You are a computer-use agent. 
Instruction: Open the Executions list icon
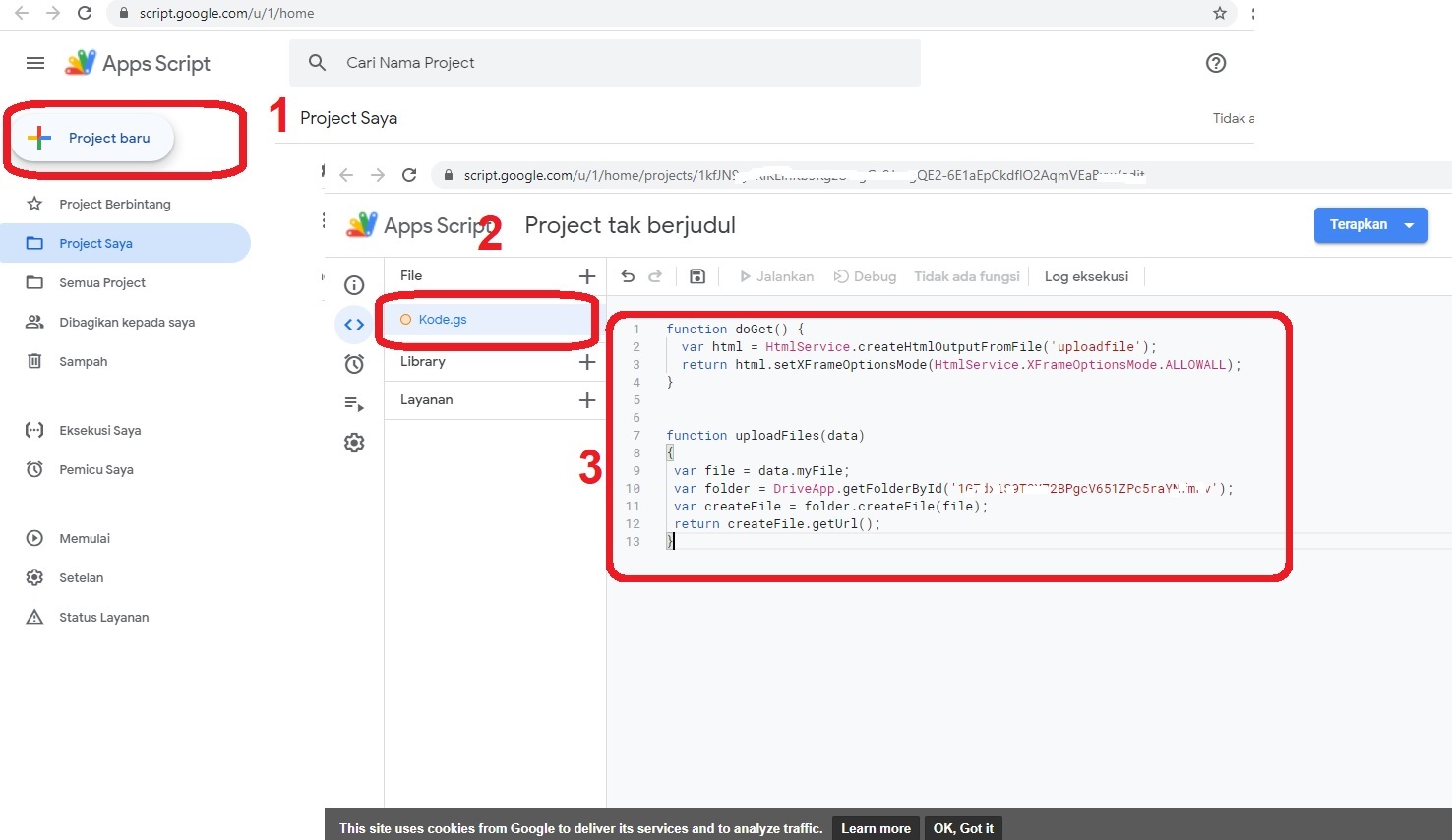click(354, 403)
